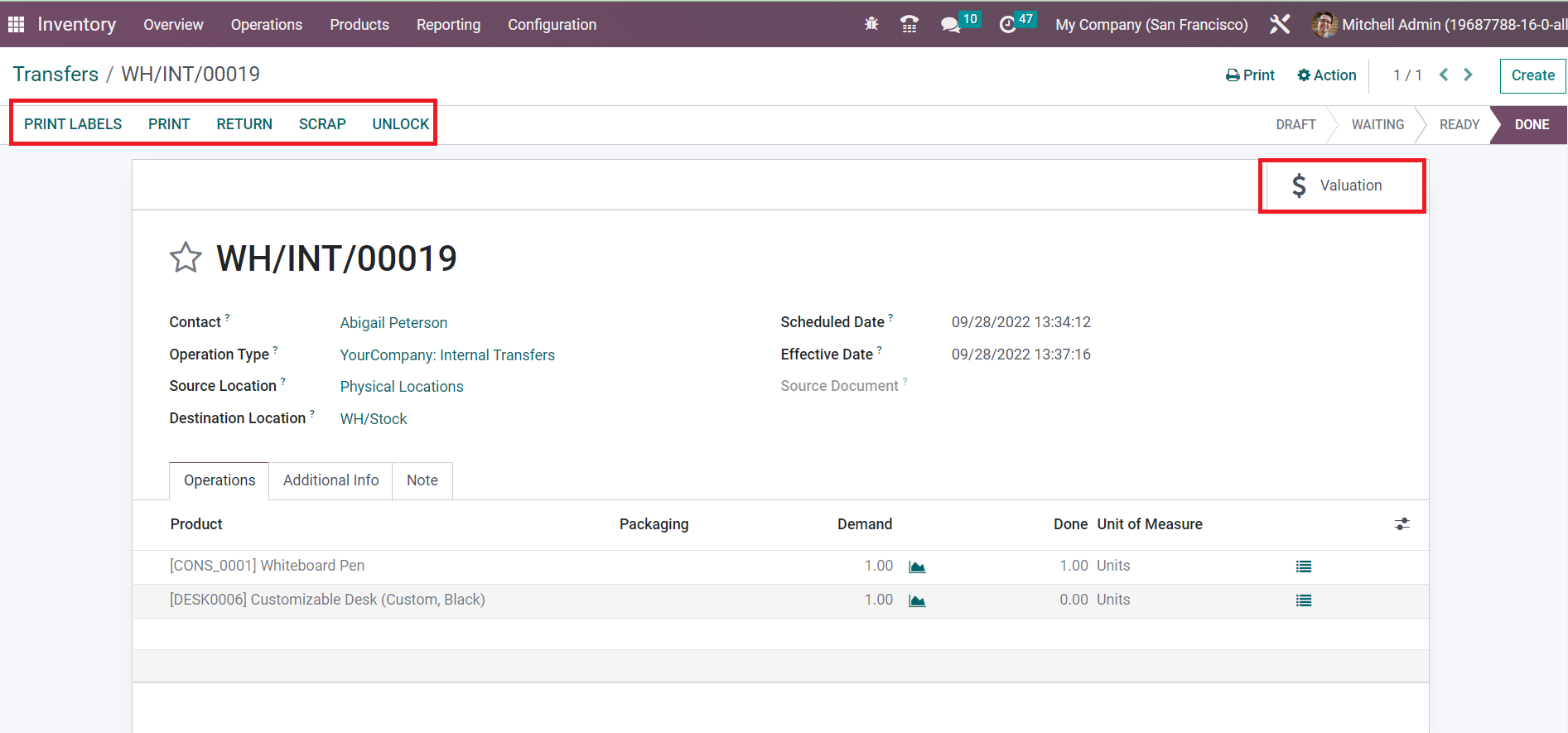This screenshot has width=1568, height=733.
Task: Open optional columns settings in table header
Action: (1402, 524)
